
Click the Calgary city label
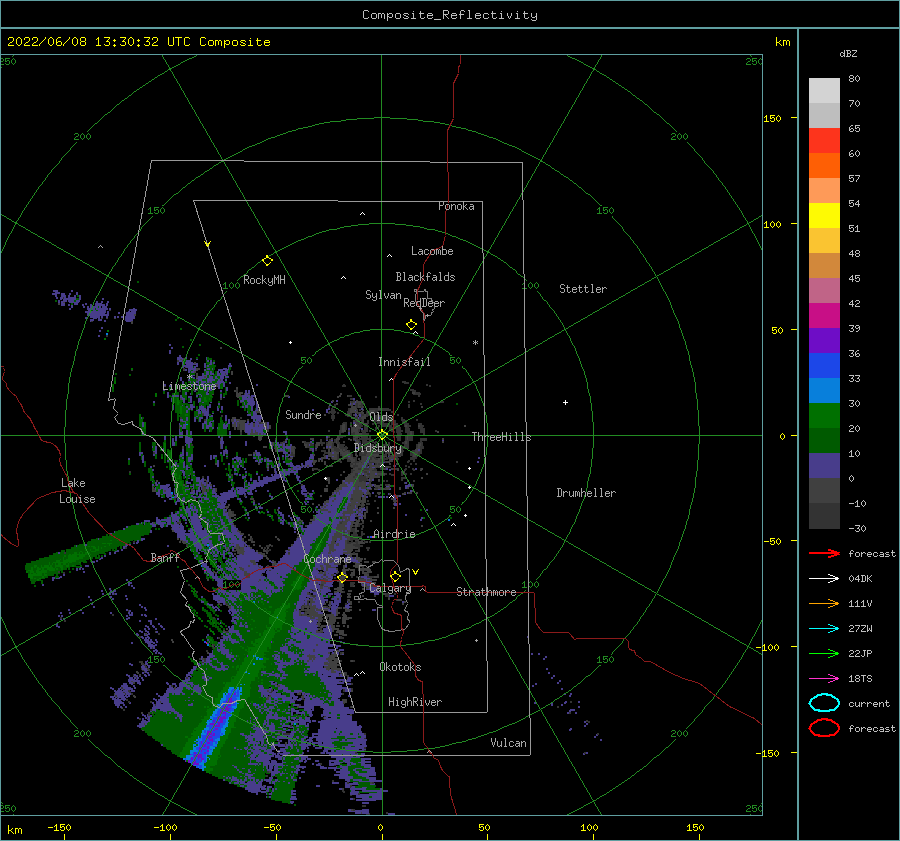coord(390,588)
